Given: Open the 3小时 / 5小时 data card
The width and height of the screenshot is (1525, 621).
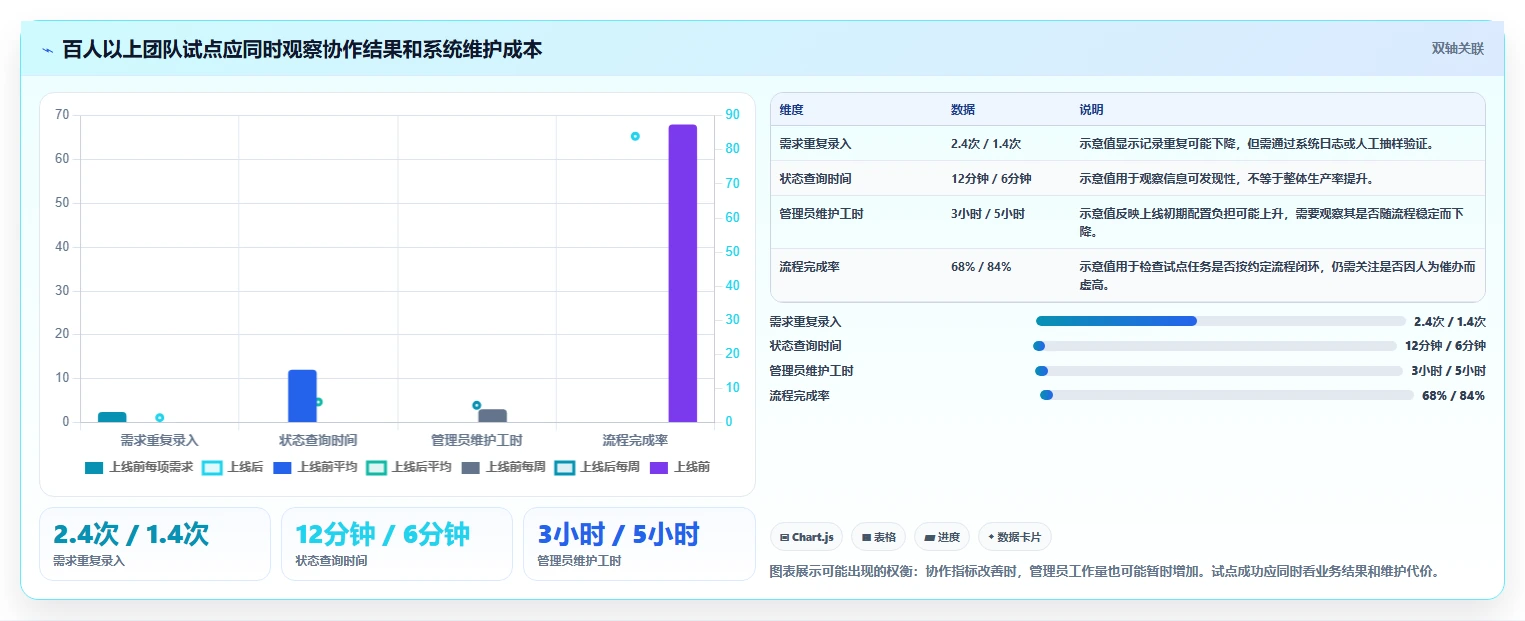Looking at the screenshot, I should (x=639, y=543).
